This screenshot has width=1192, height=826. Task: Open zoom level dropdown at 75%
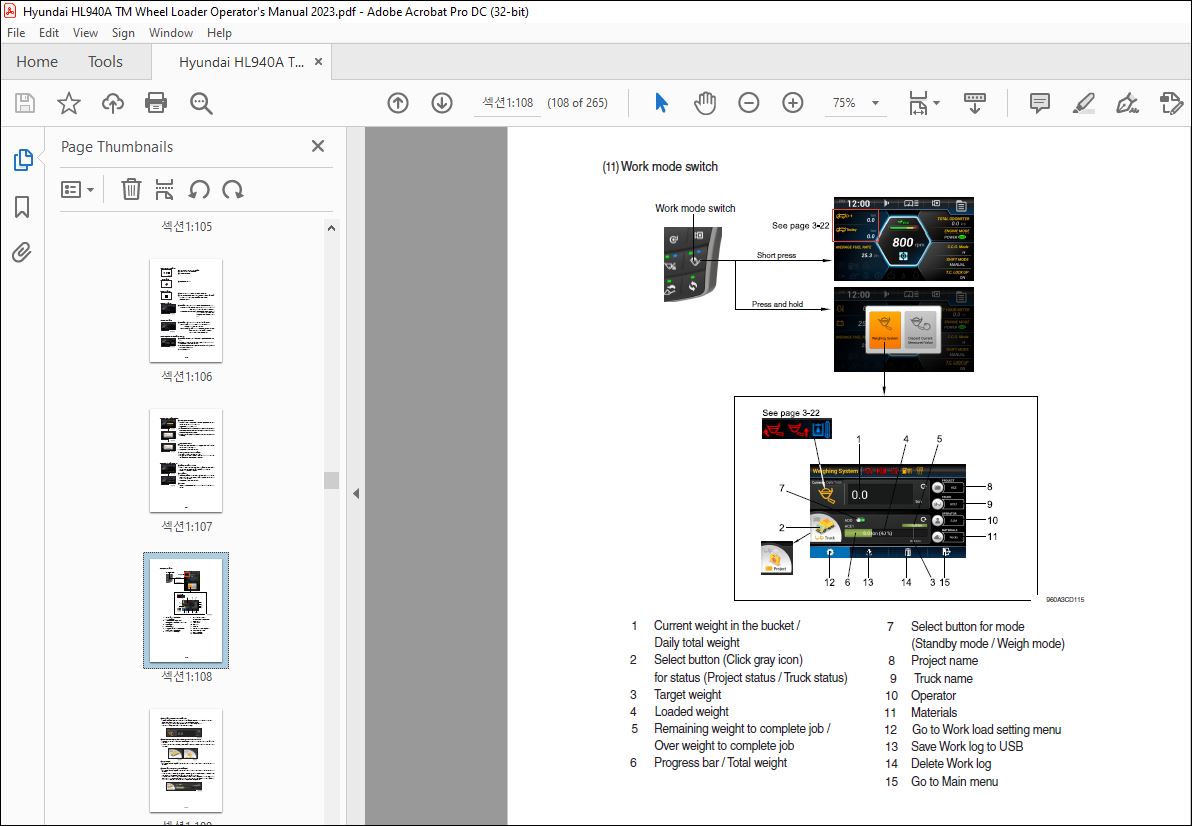click(x=875, y=103)
